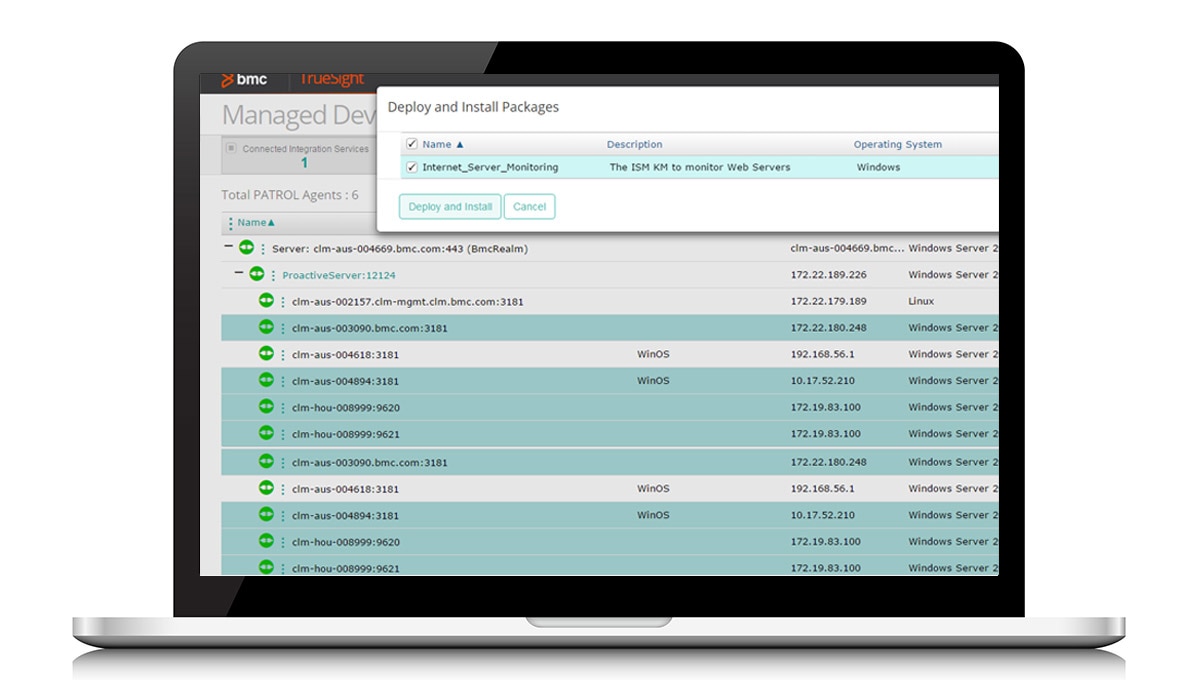Click green status icon beside ProactiveServer:12124
The image size is (1200, 690).
(x=257, y=274)
